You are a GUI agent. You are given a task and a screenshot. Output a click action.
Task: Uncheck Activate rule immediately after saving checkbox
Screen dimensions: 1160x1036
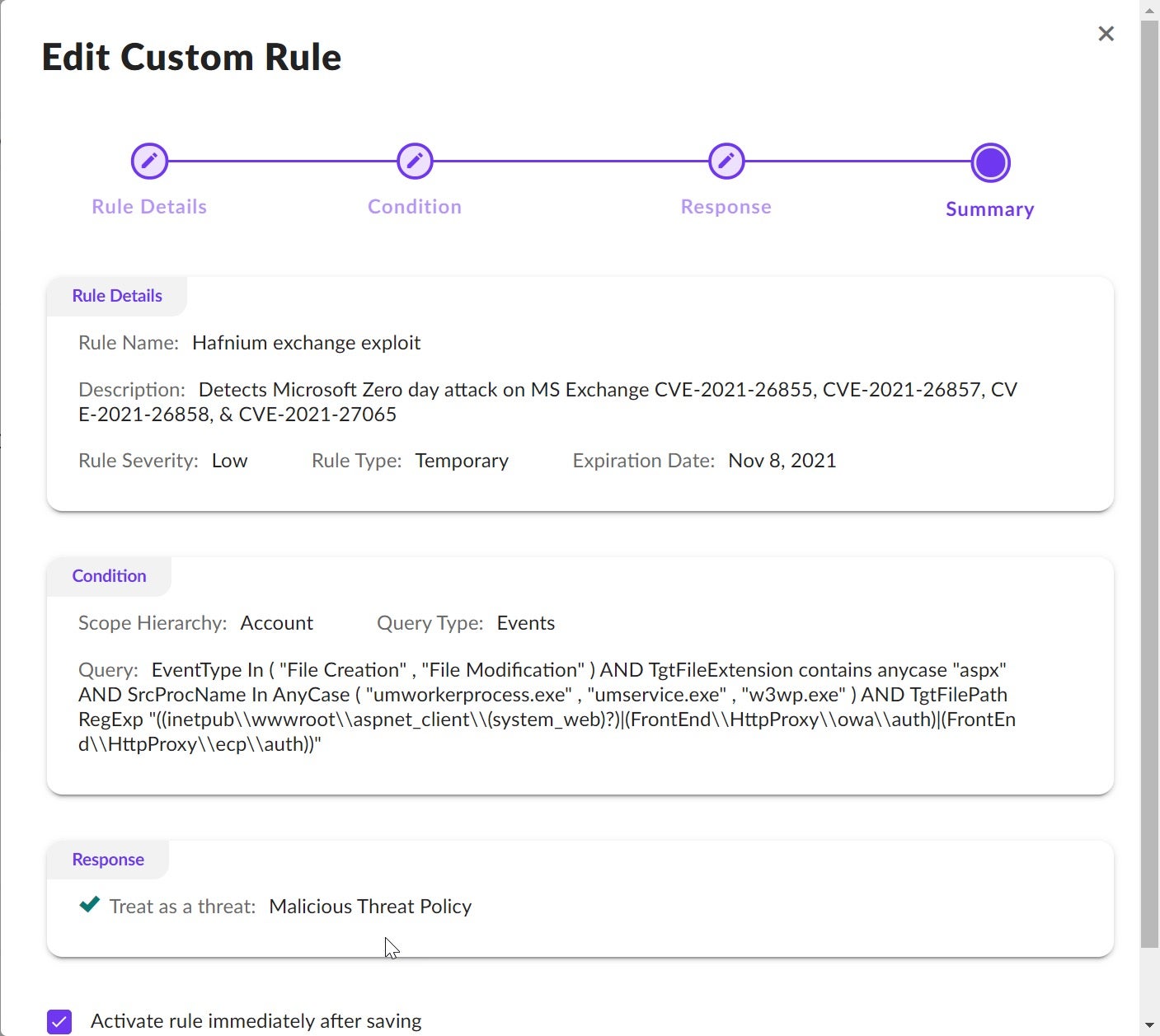(x=59, y=1021)
